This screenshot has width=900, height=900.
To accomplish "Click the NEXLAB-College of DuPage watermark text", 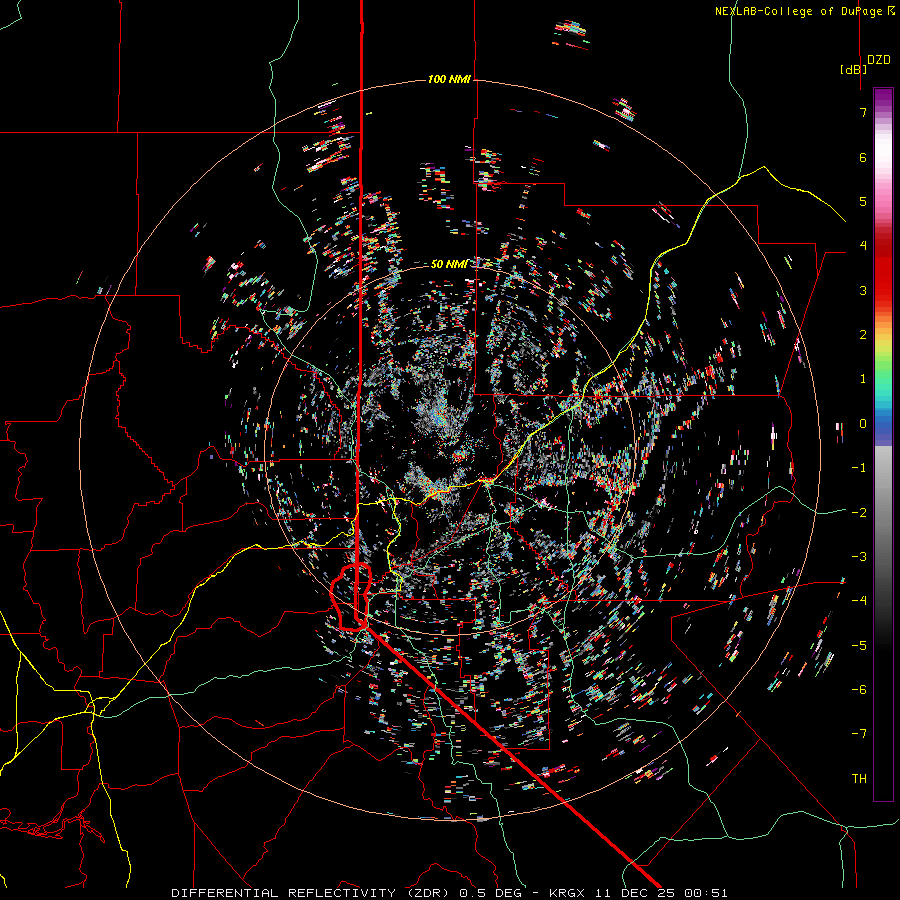I will click(x=804, y=11).
